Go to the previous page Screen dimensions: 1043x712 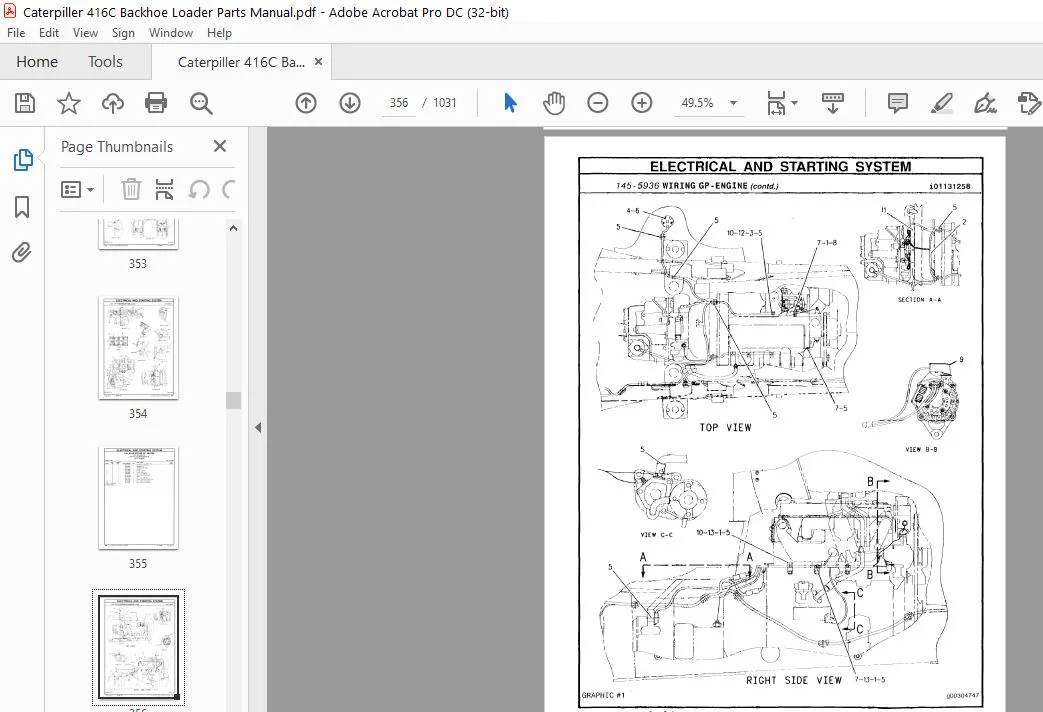point(306,103)
